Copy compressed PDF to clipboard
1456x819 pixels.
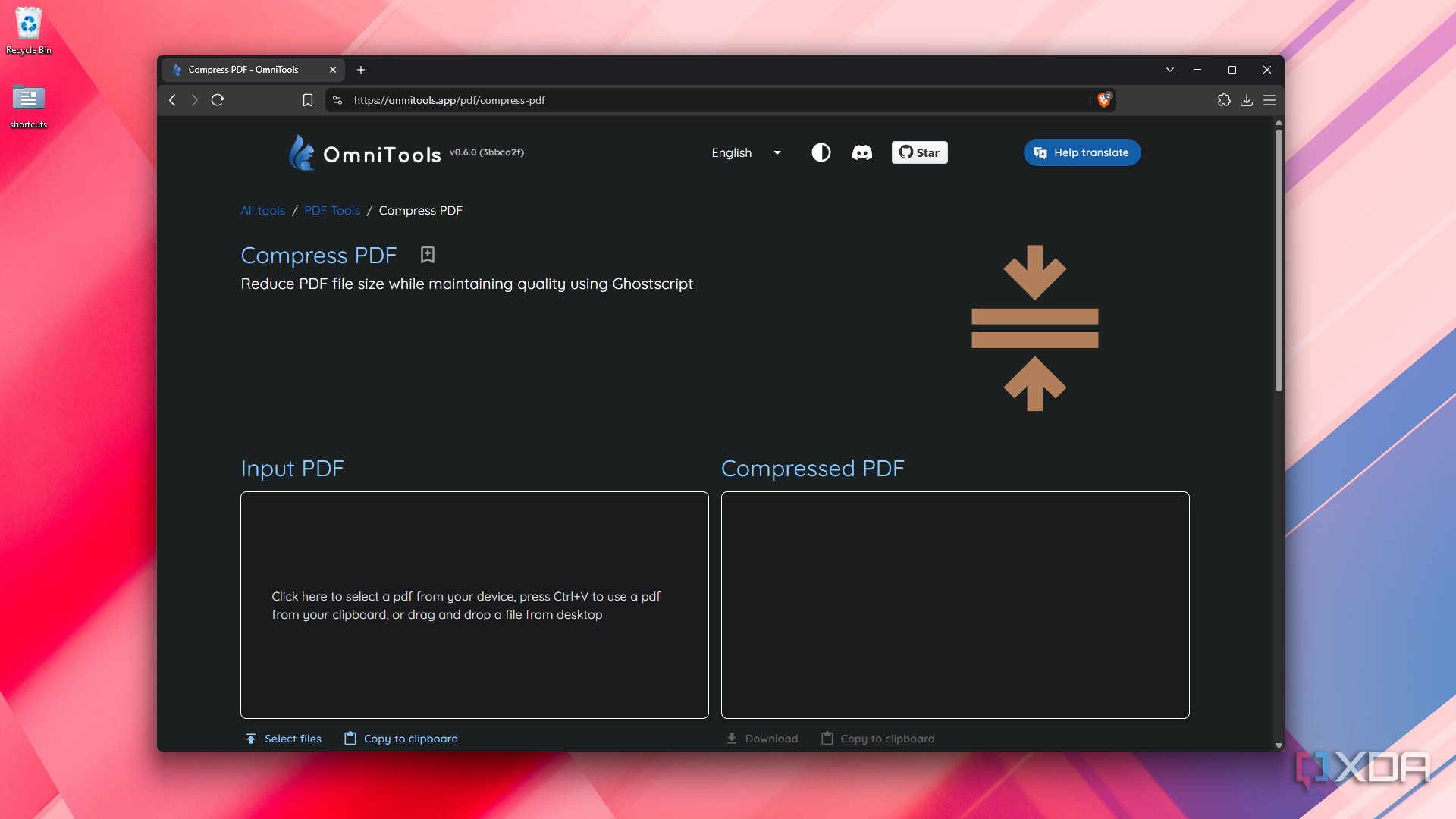pyautogui.click(x=878, y=739)
